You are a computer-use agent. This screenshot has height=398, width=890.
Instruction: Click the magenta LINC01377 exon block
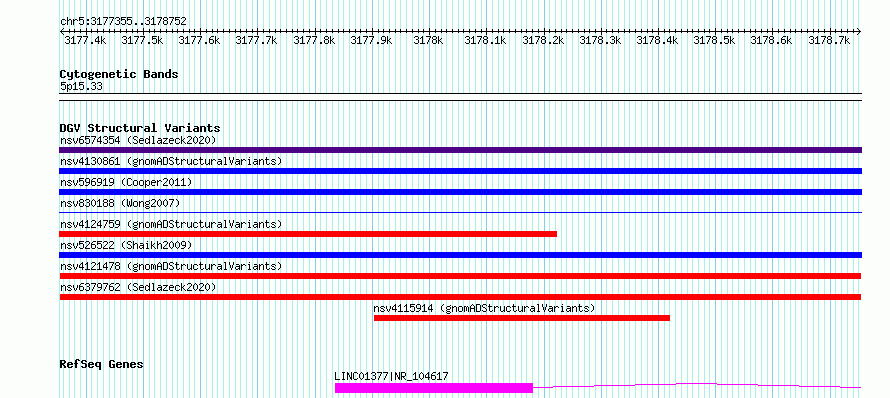[434, 388]
